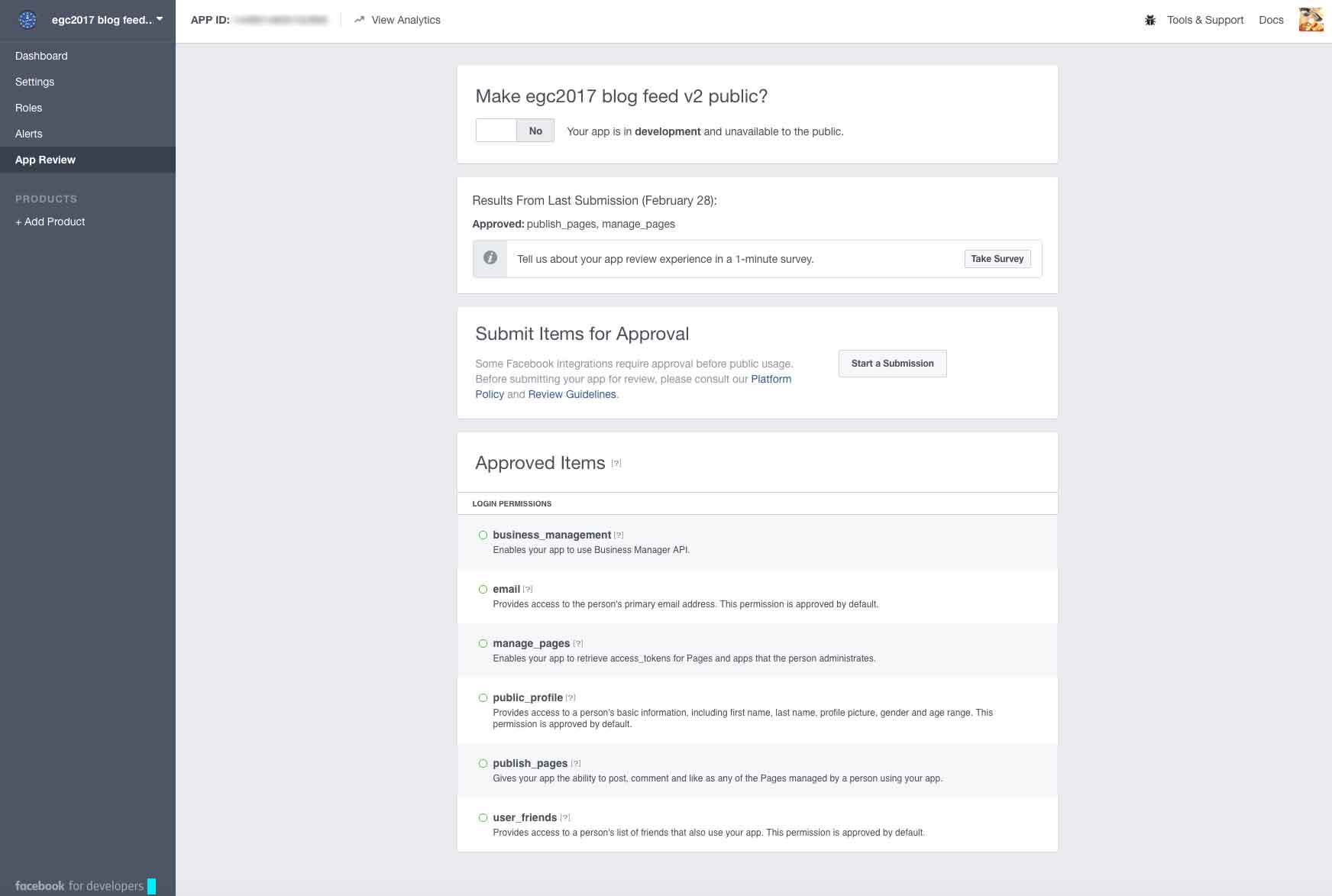The width and height of the screenshot is (1332, 896).
Task: Click the 'Submit Items for Approval' heading
Action: click(582, 334)
